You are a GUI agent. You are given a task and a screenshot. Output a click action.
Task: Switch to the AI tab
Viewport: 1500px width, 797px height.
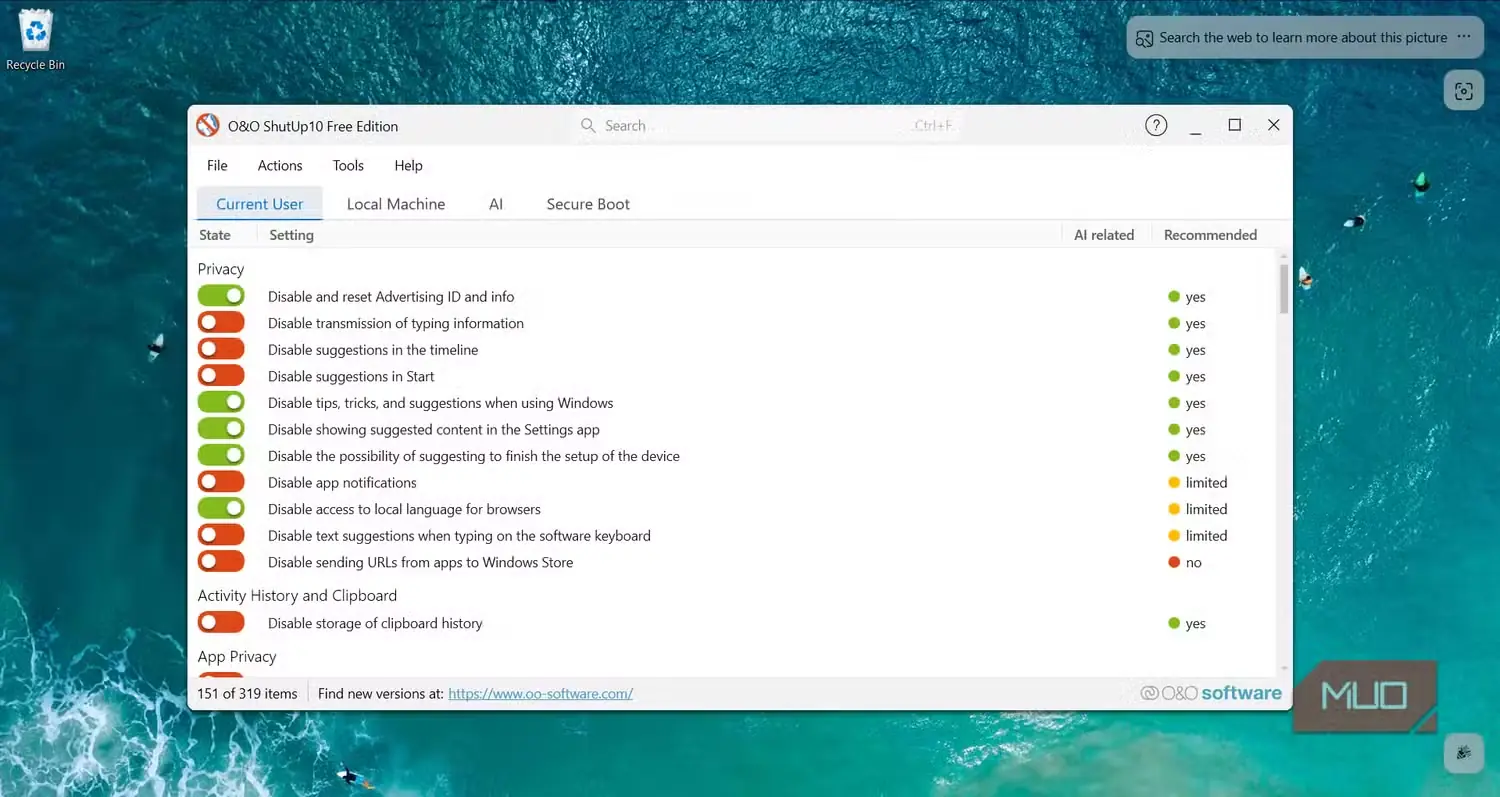point(496,204)
